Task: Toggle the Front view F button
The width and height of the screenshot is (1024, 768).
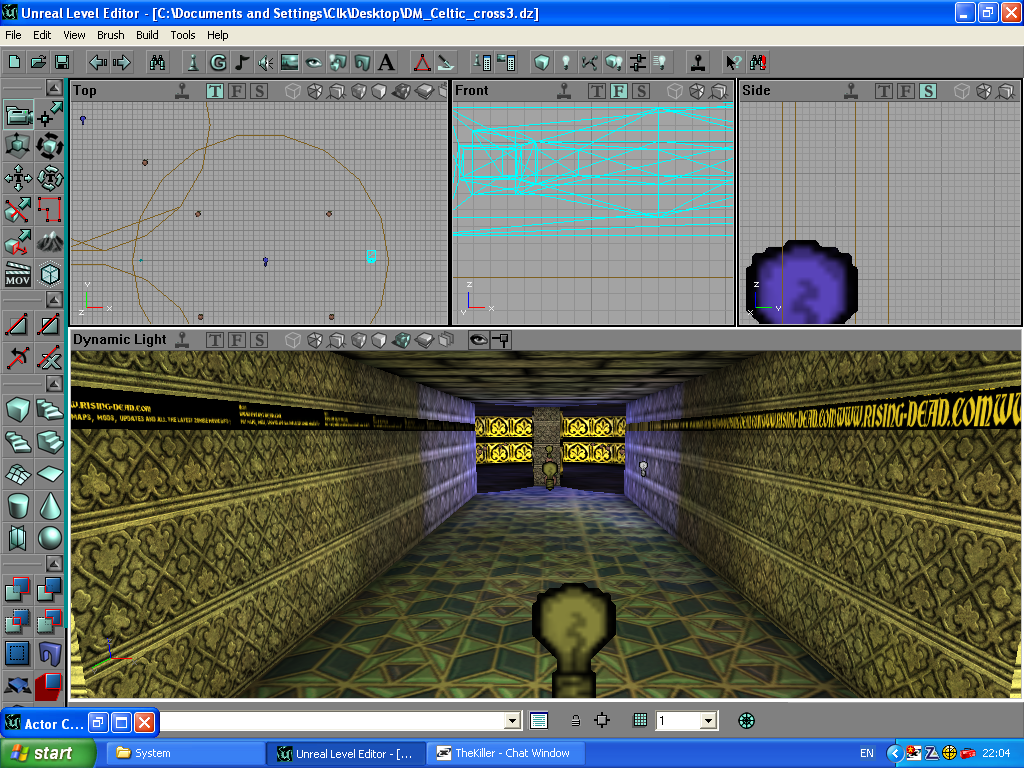Action: point(619,91)
